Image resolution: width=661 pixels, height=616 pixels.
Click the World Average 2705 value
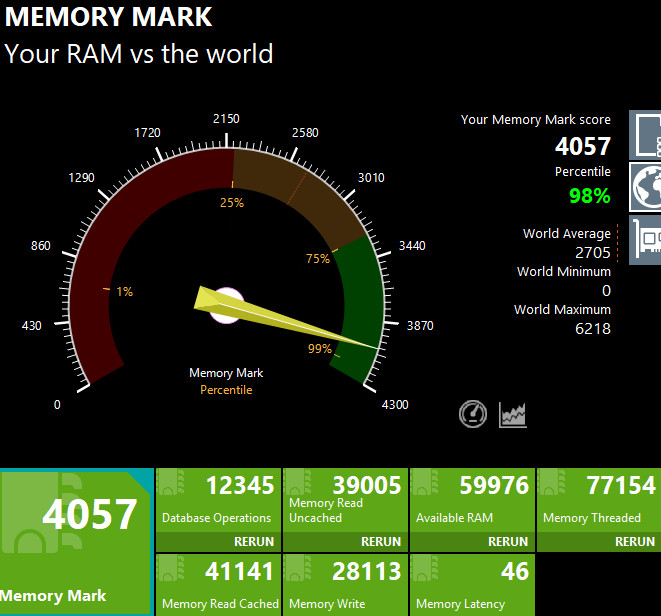593,253
